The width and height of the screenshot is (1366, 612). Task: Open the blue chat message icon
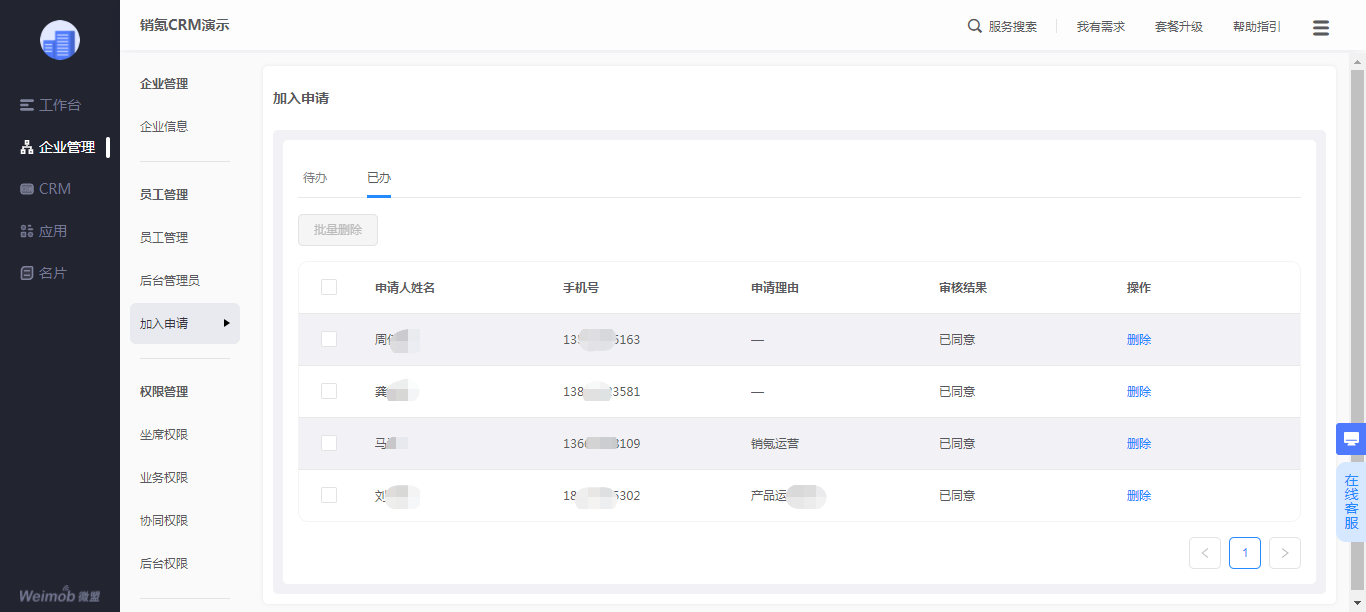[1351, 439]
